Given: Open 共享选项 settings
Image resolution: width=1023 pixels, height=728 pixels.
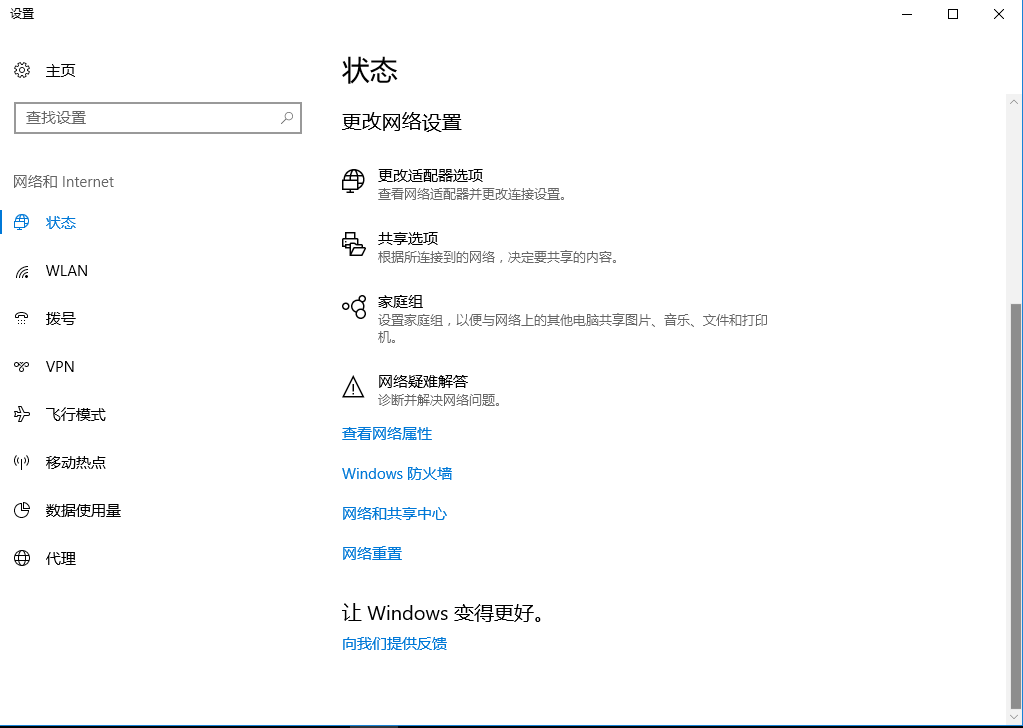Looking at the screenshot, I should click(408, 239).
